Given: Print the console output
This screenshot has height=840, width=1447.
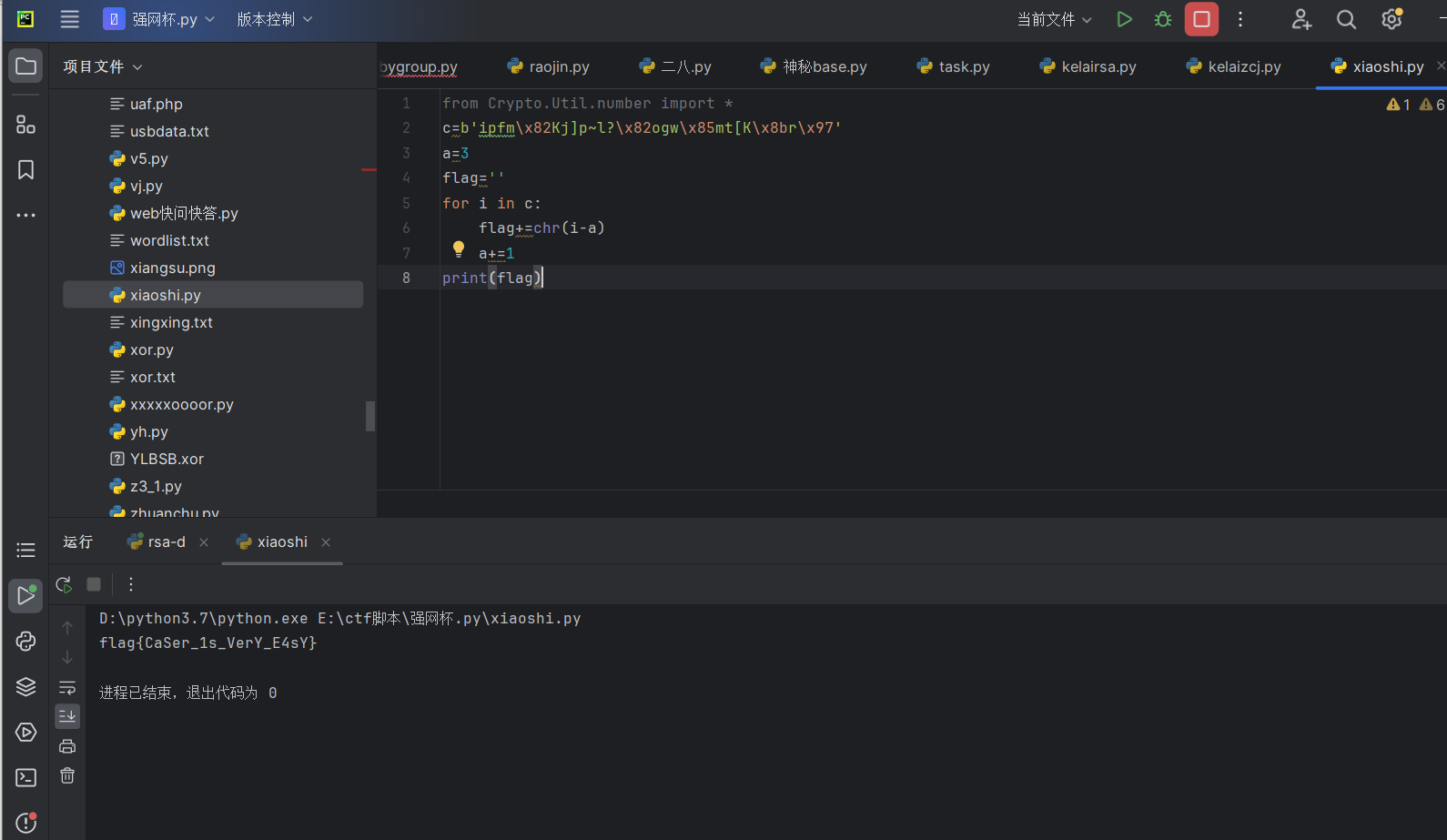Looking at the screenshot, I should coord(67,746).
